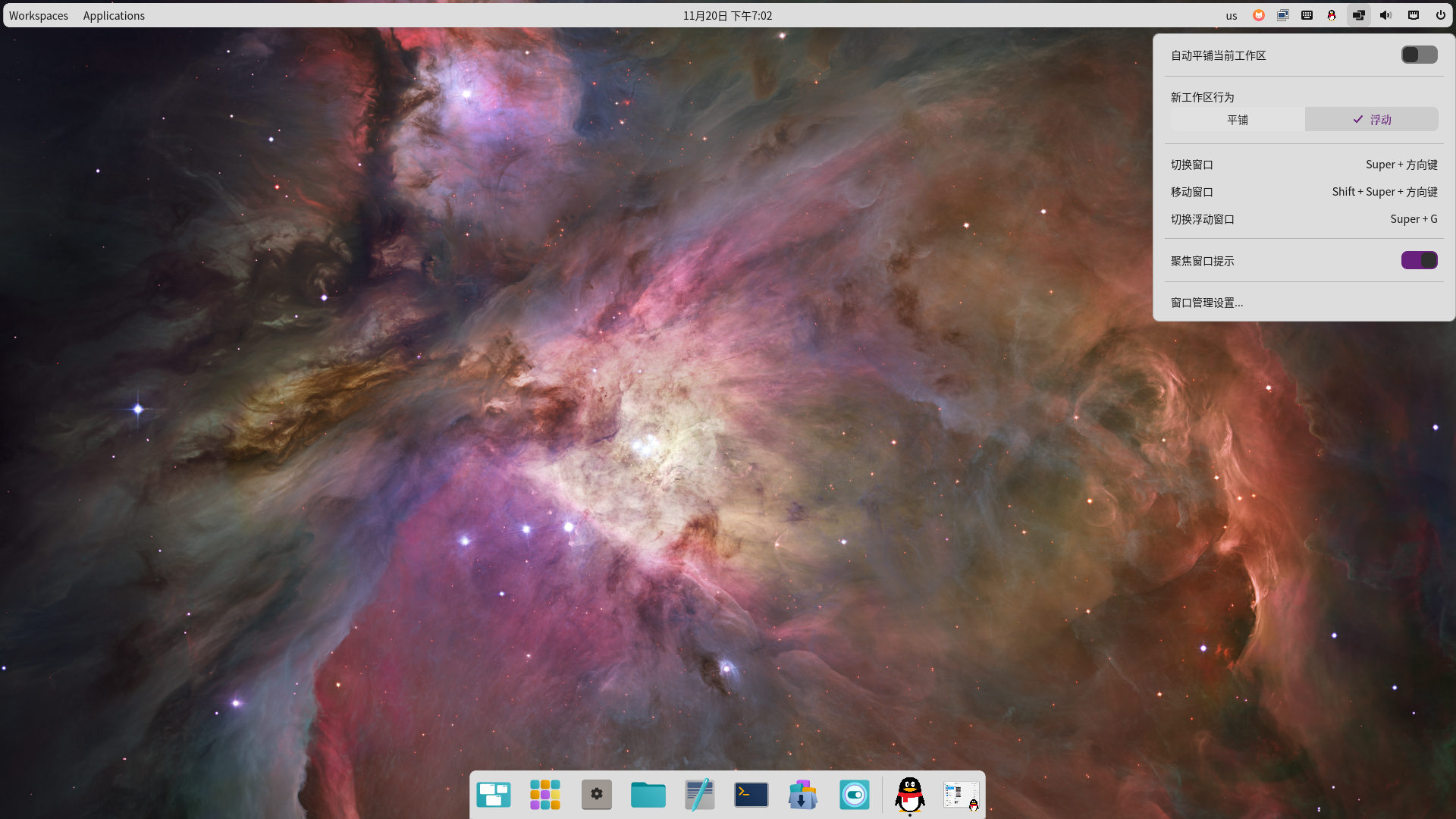Open the terminal from the dock
Screen dimensions: 1456x819
click(x=751, y=795)
